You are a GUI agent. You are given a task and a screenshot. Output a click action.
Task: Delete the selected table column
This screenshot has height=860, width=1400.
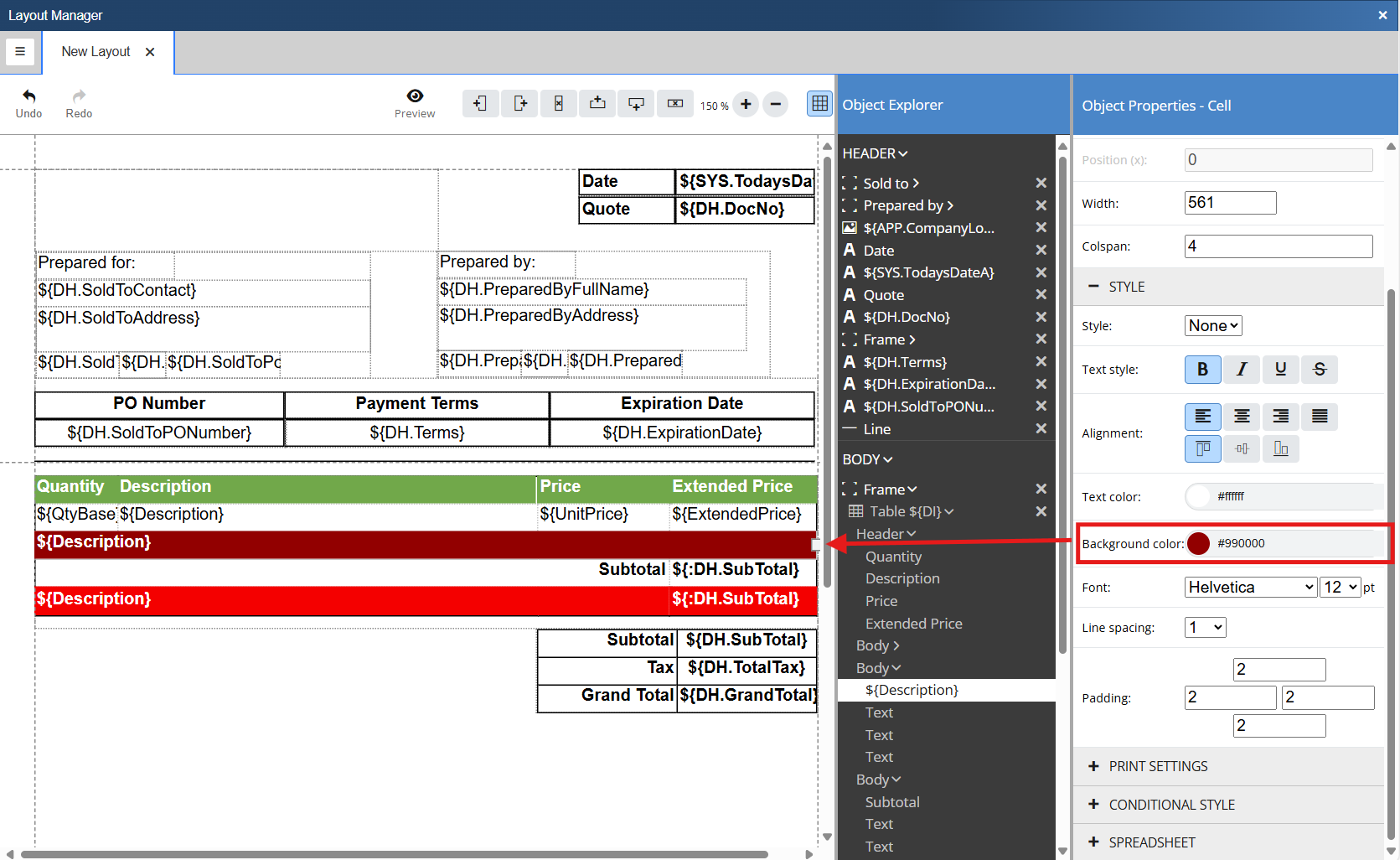pyautogui.click(x=558, y=104)
